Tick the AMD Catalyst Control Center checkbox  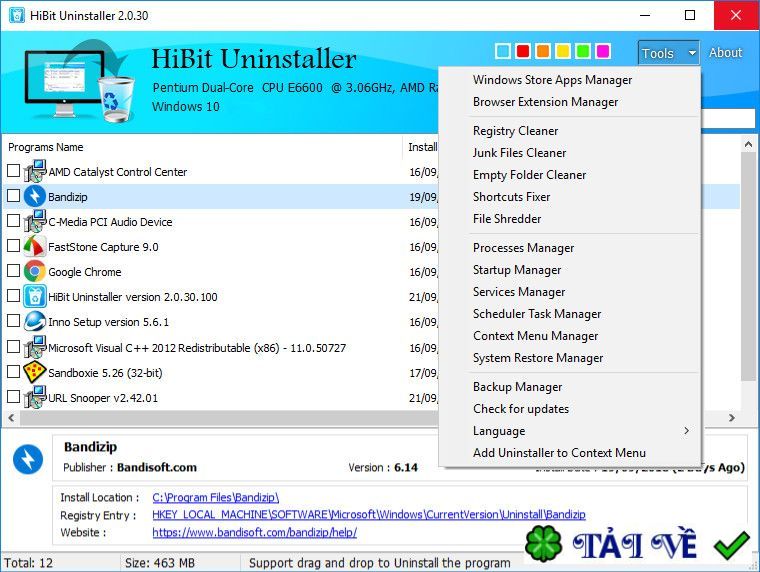(x=14, y=170)
